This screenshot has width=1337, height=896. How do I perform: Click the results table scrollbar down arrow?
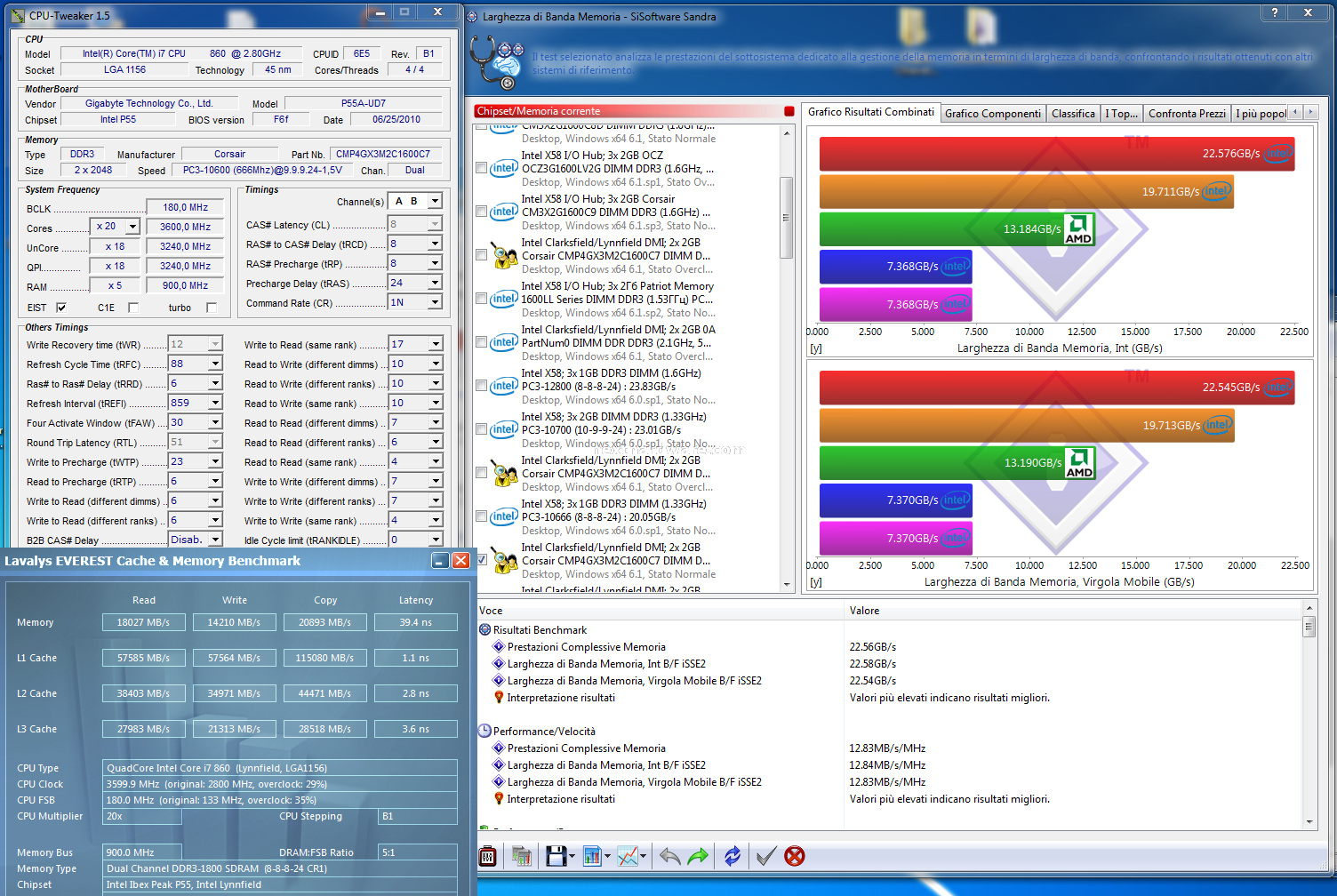[x=1309, y=822]
